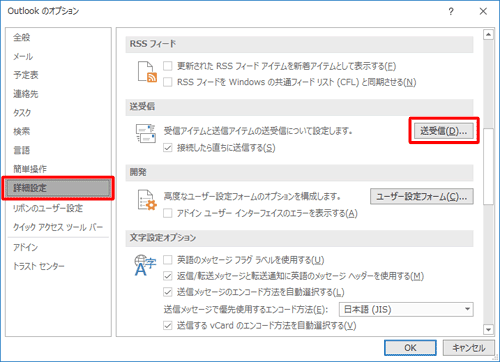500x362 pixels.
Task: Click the 開発 section header
Action: pos(299,173)
